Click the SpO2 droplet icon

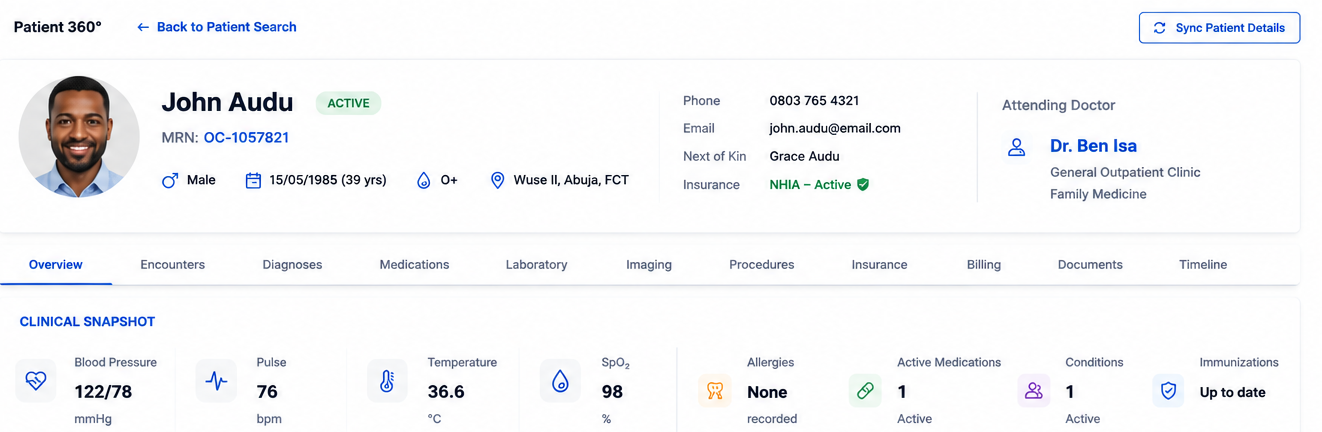coord(560,381)
